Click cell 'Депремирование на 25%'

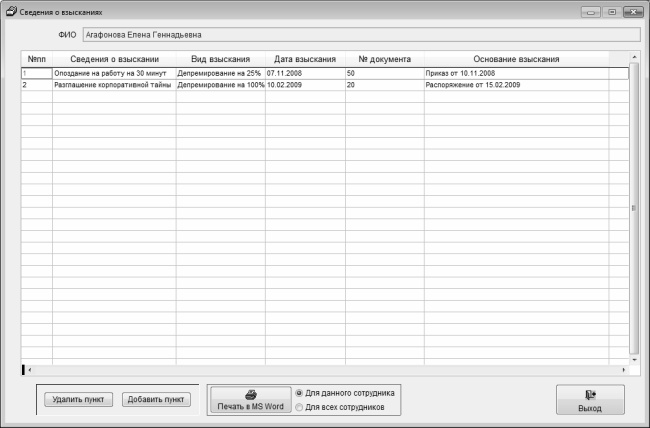(x=221, y=73)
